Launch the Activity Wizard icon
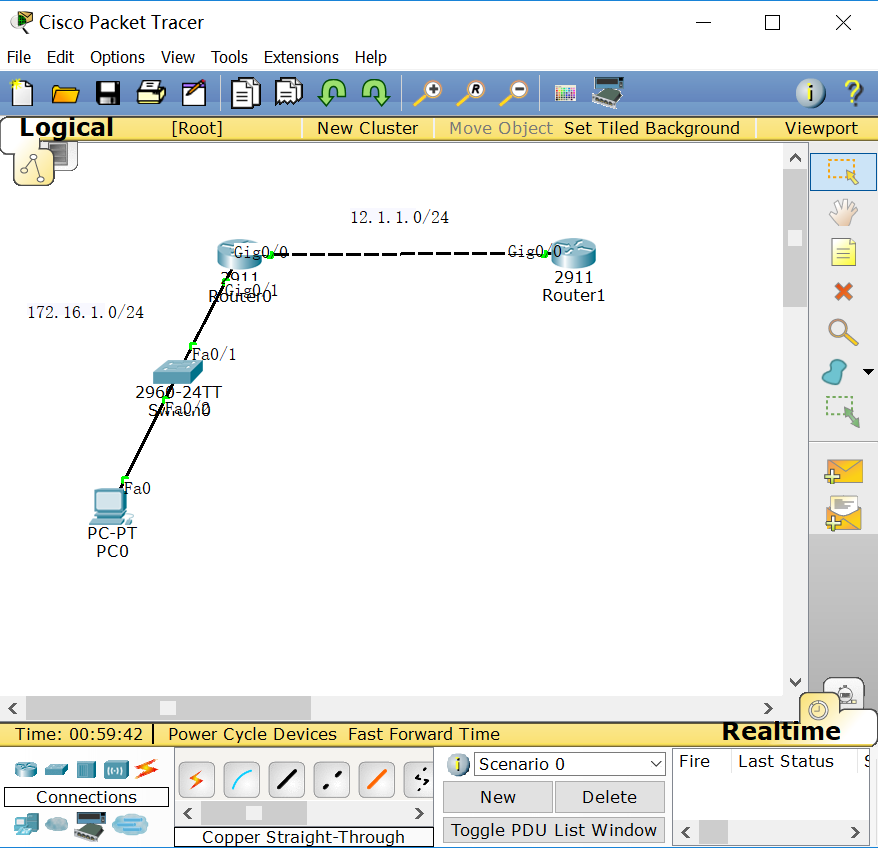 coord(194,93)
